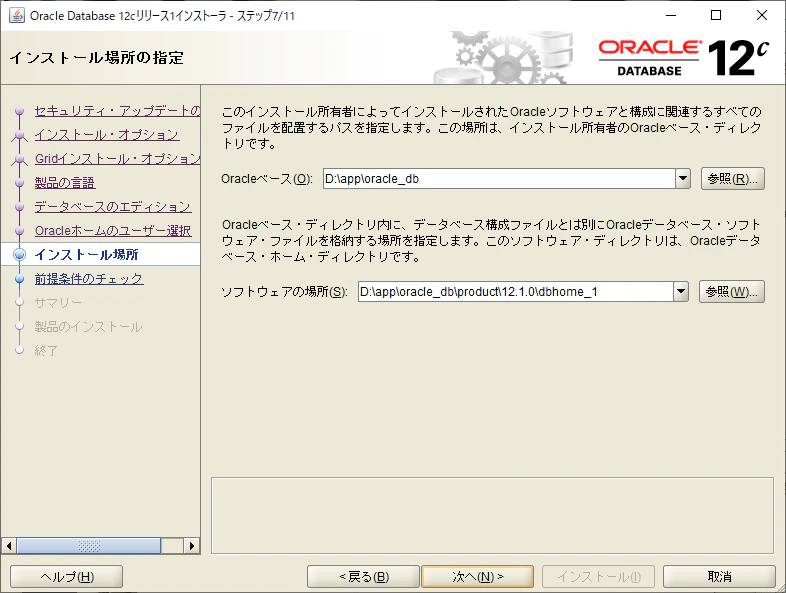Click the 参照(W)... browse button

(731, 291)
